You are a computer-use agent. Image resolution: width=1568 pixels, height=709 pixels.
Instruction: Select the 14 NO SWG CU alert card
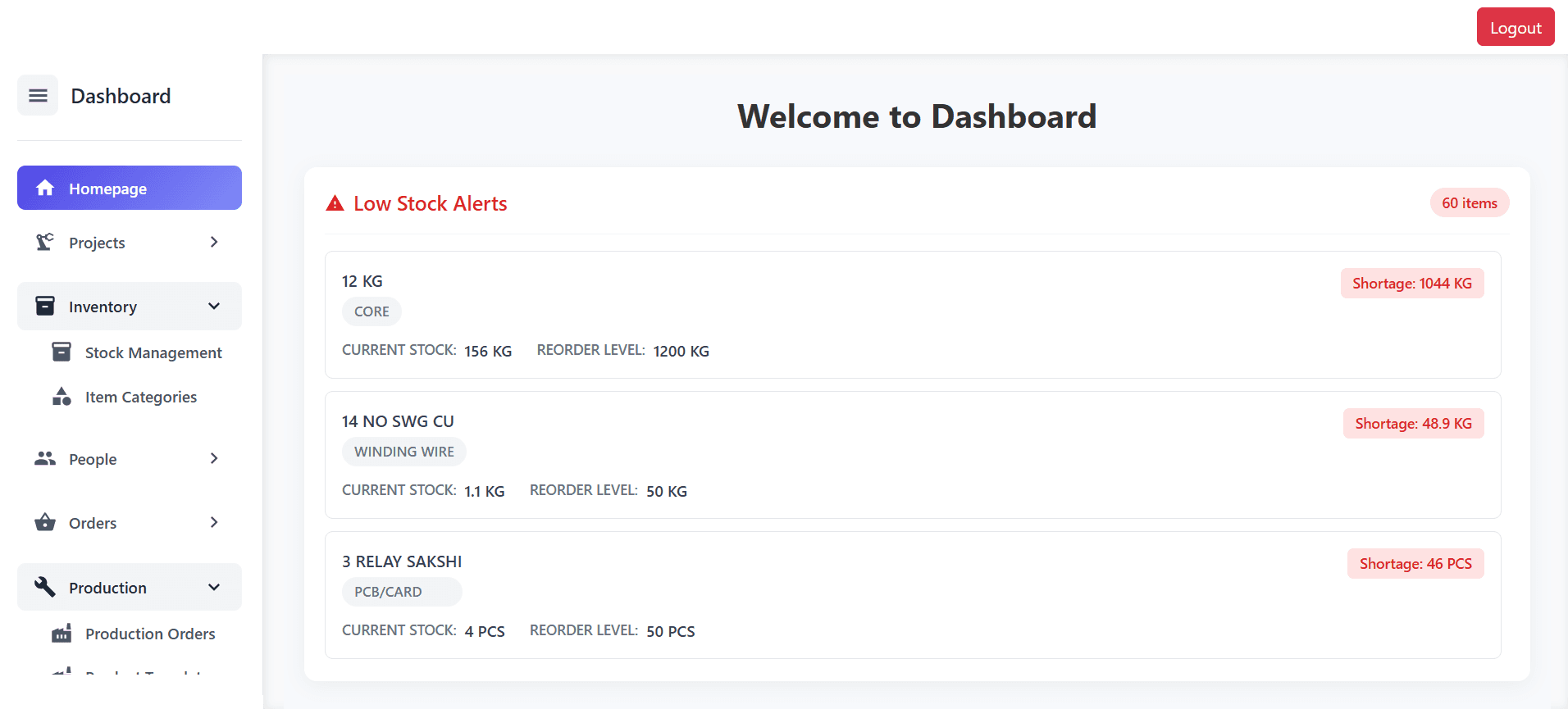click(x=912, y=455)
